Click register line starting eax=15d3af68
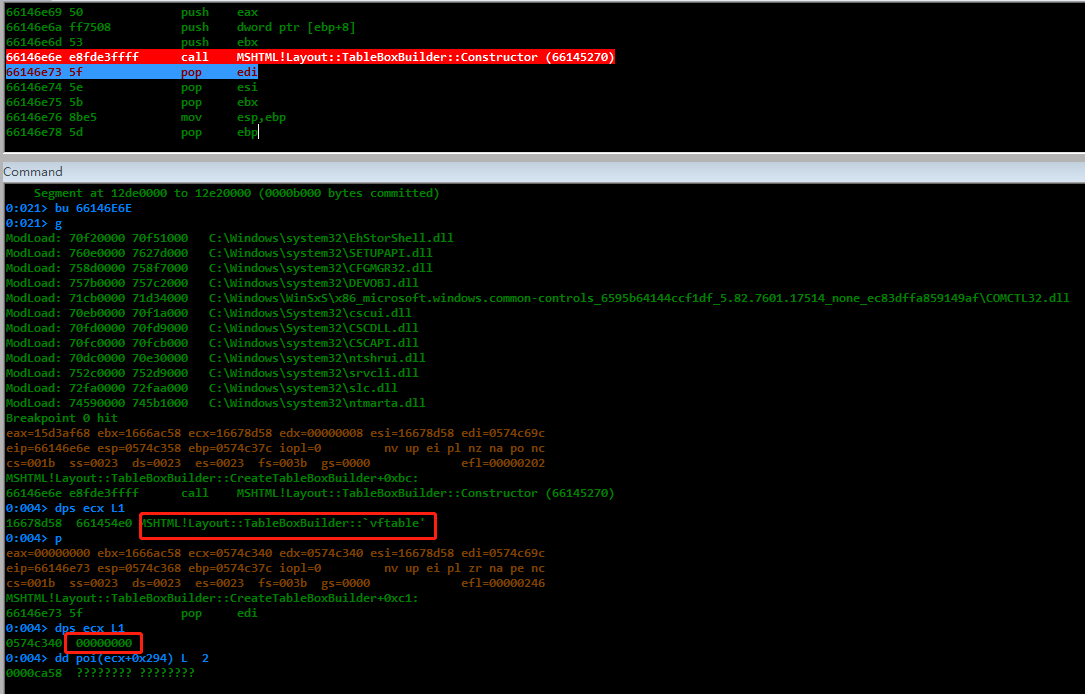 [275, 433]
